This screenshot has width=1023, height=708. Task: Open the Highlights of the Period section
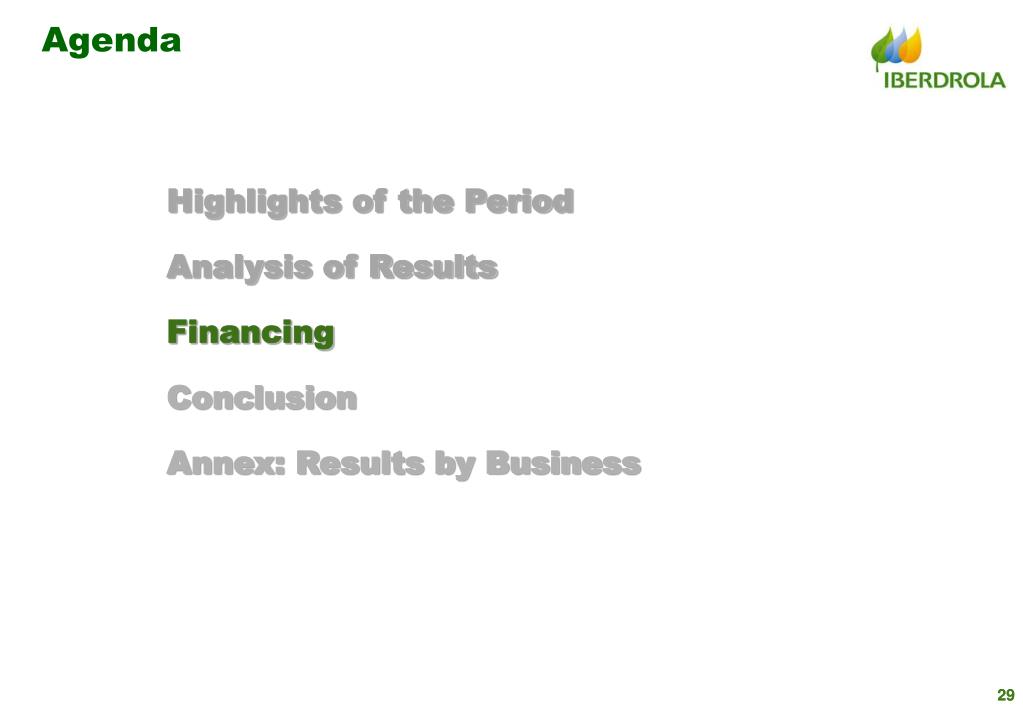click(371, 202)
